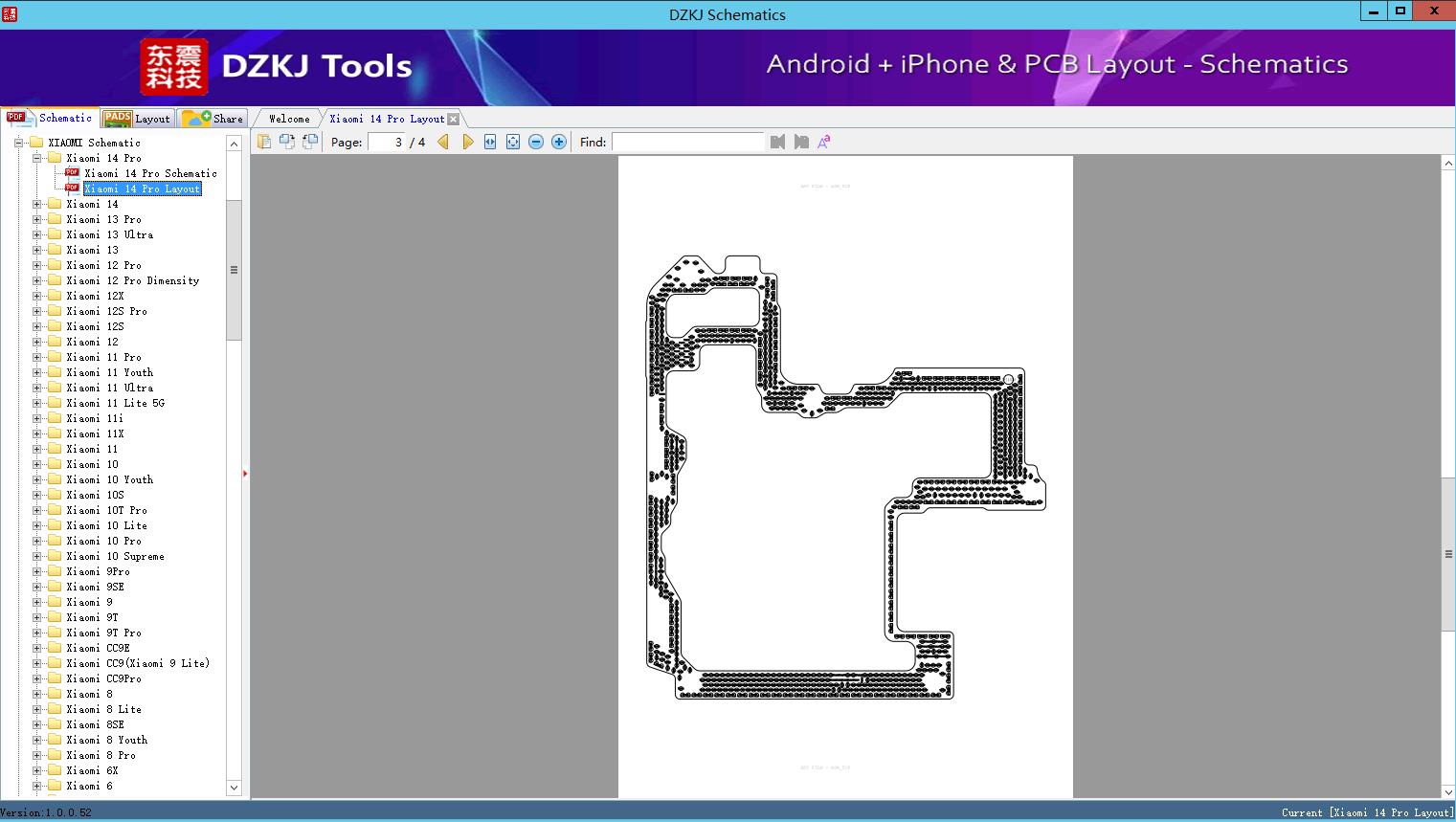Toggle match case search icon
The image size is (1456, 822).
tap(824, 142)
